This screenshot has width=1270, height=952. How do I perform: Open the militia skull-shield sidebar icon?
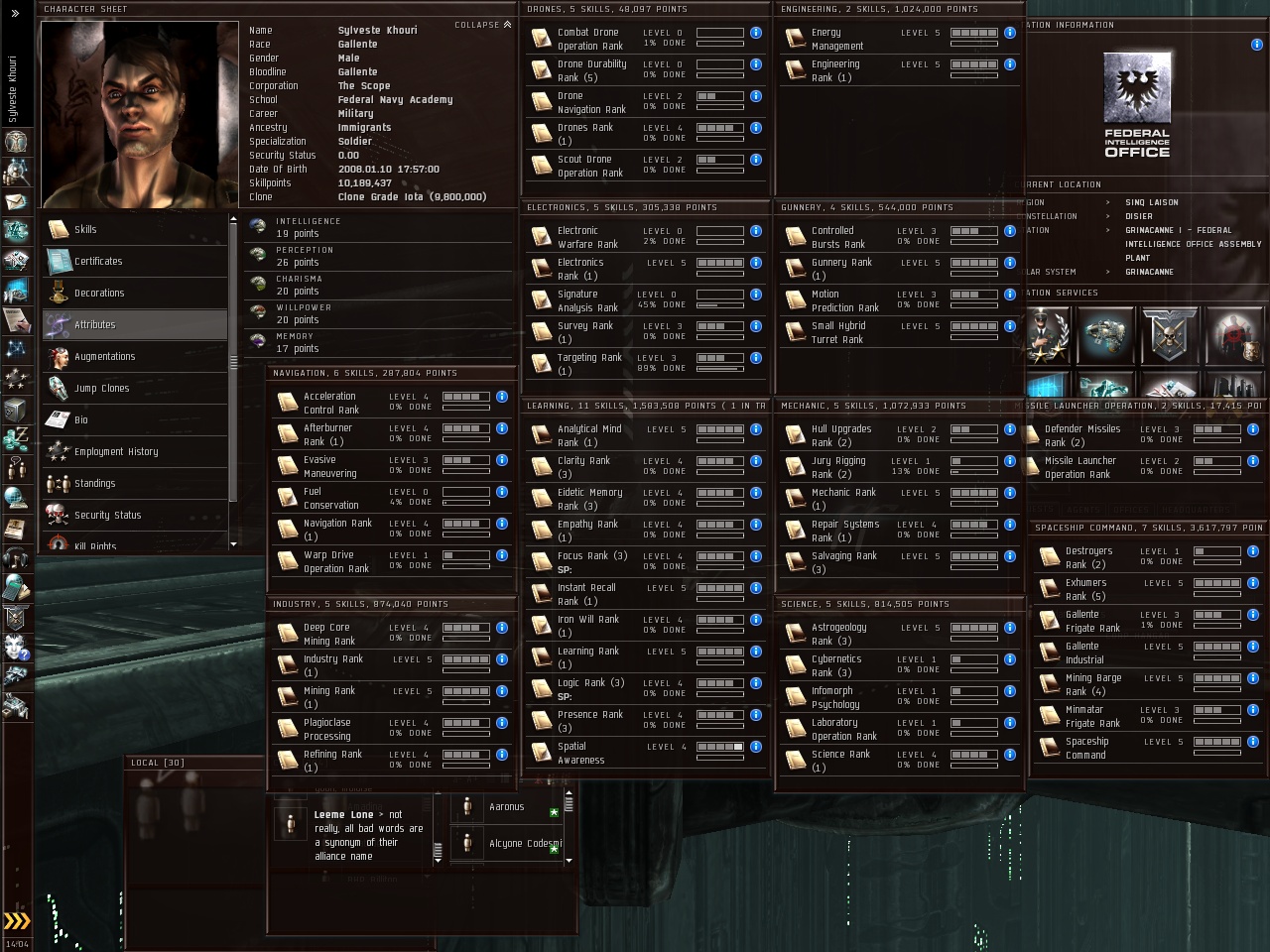point(16,617)
